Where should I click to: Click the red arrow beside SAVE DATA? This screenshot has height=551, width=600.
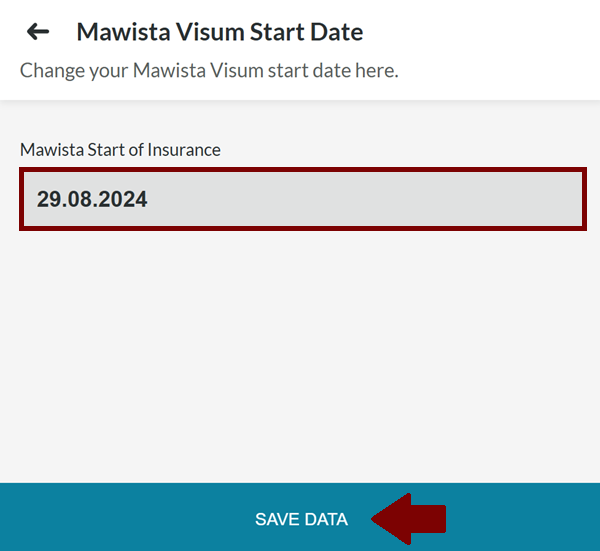(409, 519)
